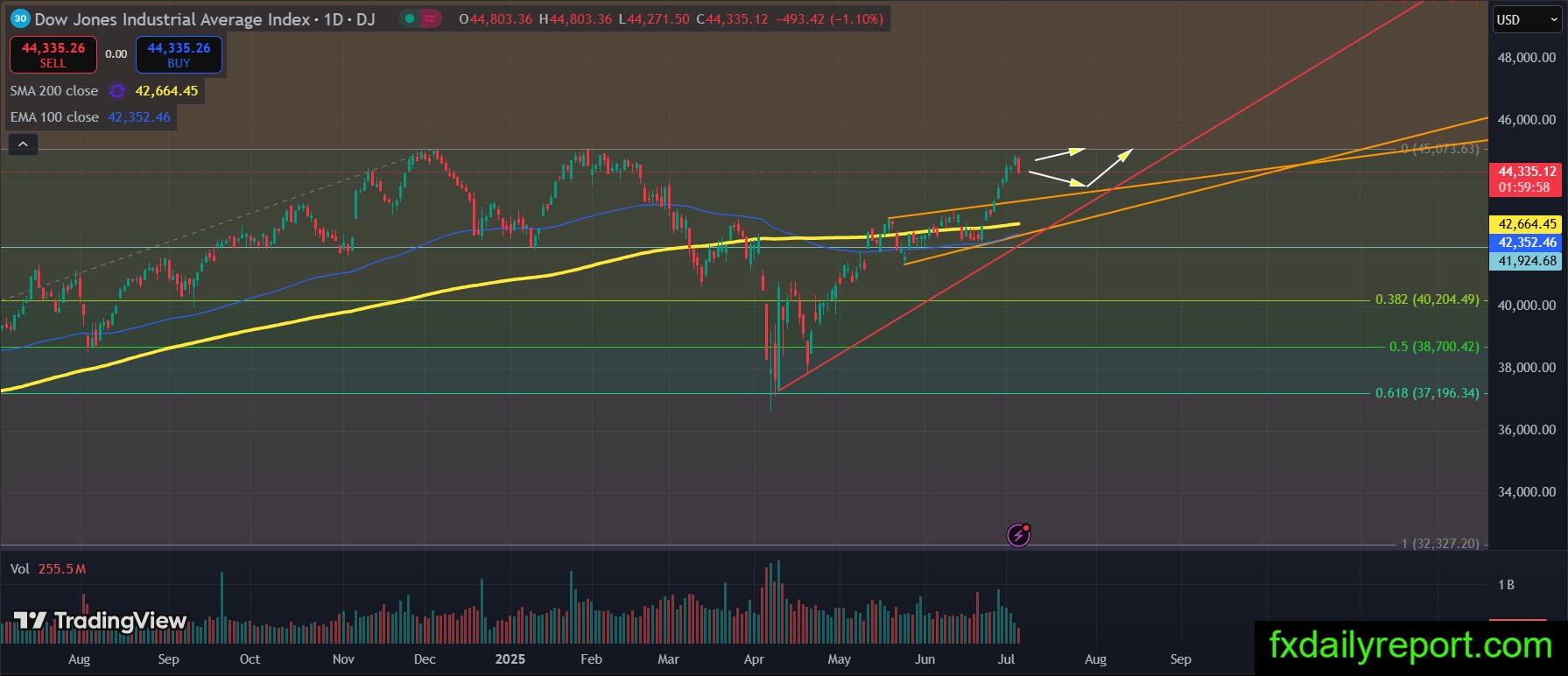Screen dimensions: 1568x676
Task: Click the purple SMA 200 circular icon
Action: (x=116, y=91)
